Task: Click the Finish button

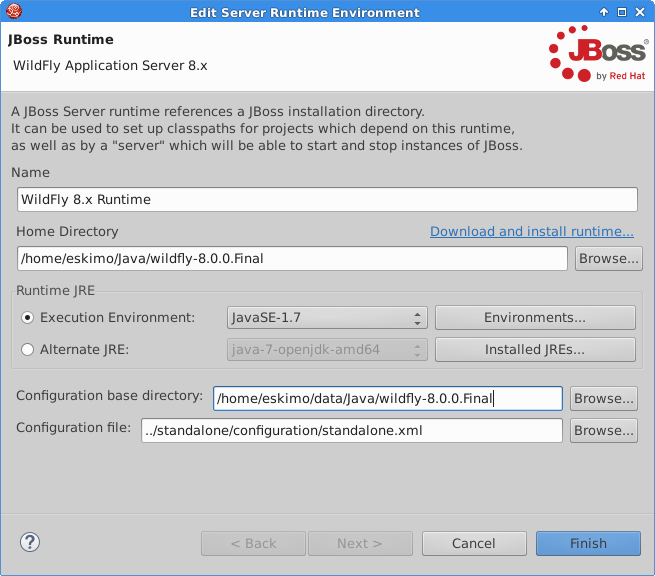Action: [x=588, y=543]
